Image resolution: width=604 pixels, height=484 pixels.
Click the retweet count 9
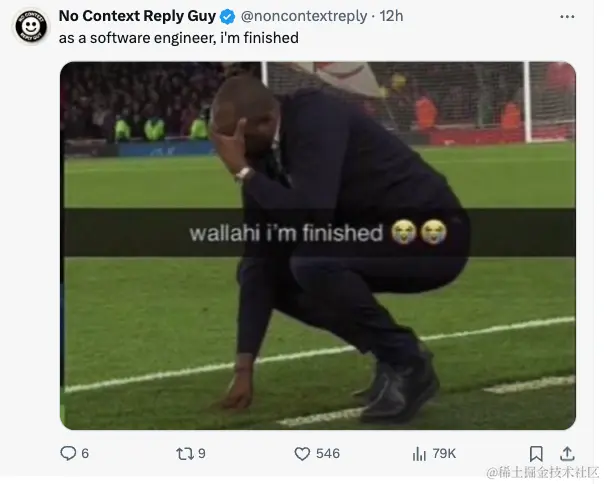[x=202, y=454]
